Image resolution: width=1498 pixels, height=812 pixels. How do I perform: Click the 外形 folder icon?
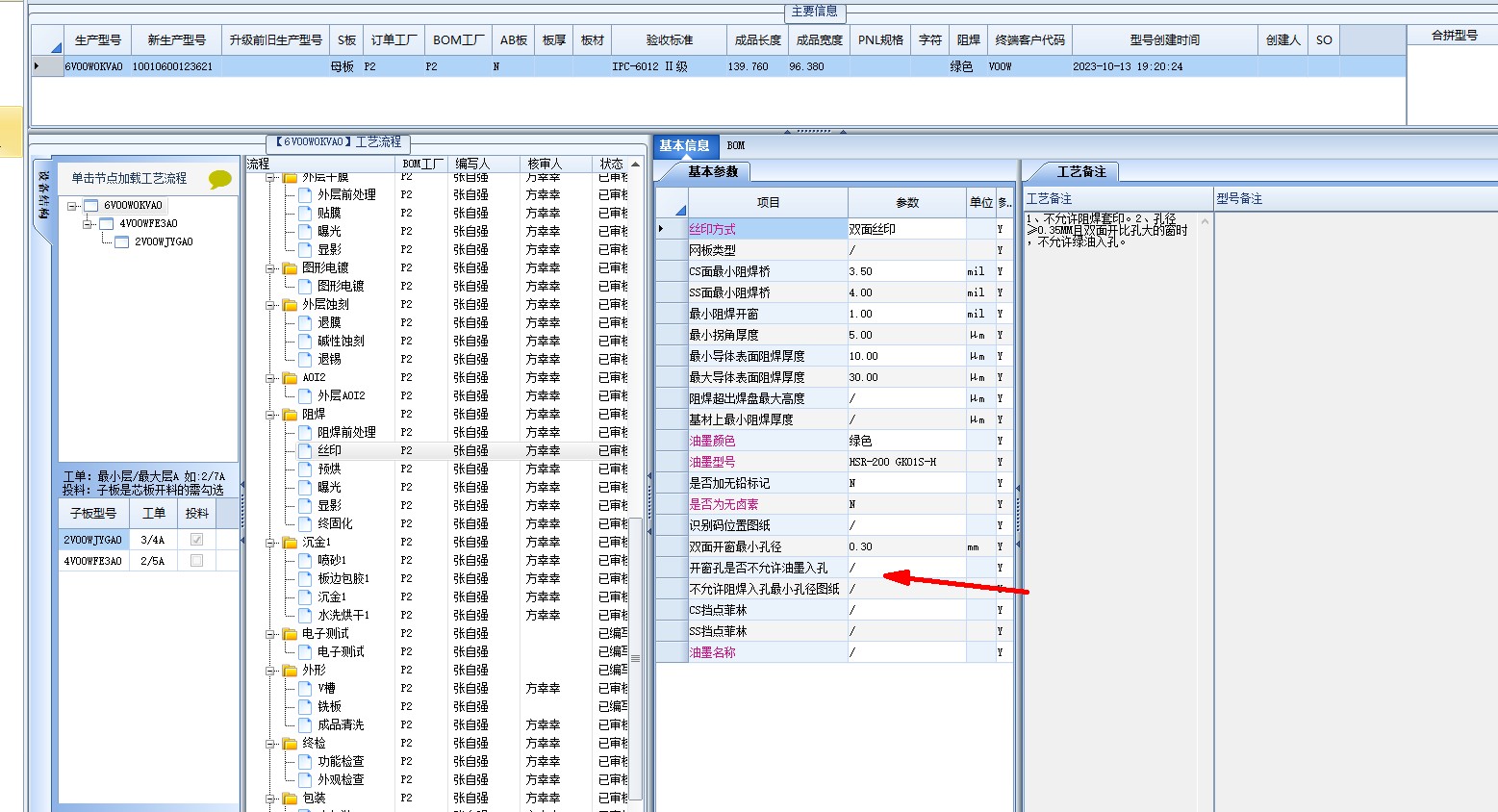(290, 670)
